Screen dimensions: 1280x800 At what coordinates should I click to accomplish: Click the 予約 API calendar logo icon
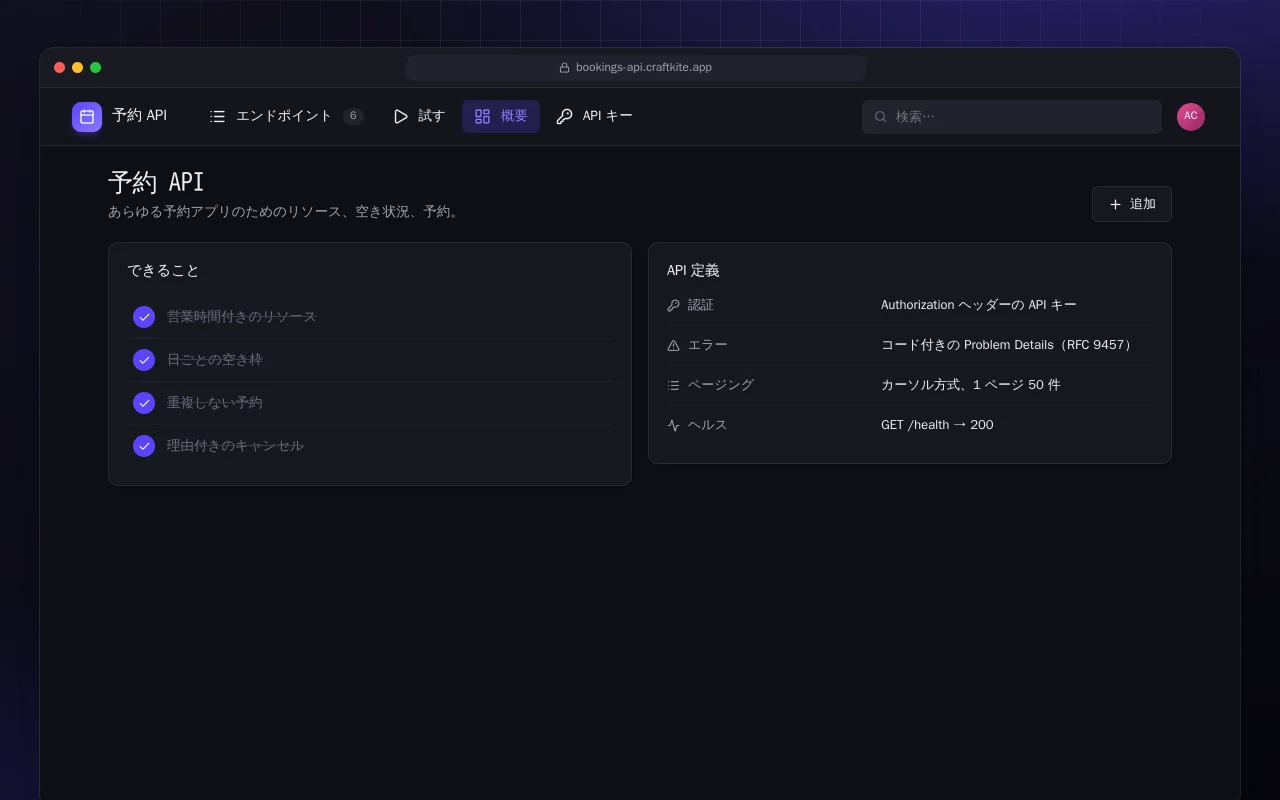coord(87,117)
